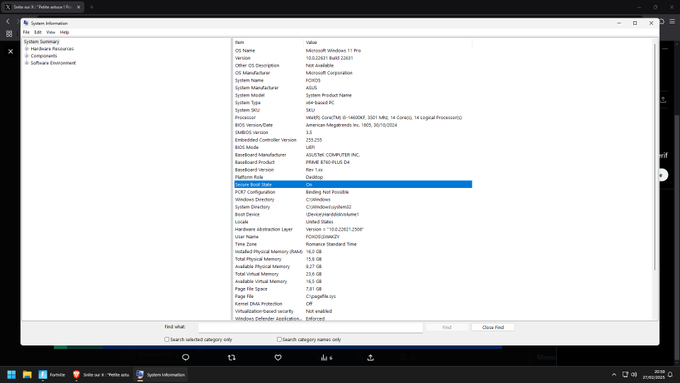Expand the Components node
The height and width of the screenshot is (383, 680).
[x=27, y=56]
